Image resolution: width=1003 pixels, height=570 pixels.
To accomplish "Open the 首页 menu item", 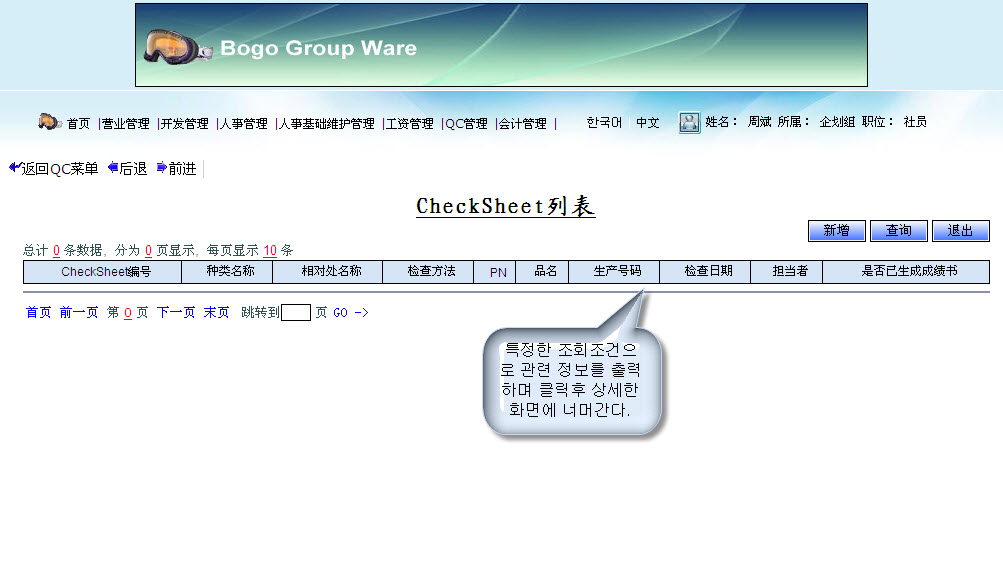I will tap(78, 123).
